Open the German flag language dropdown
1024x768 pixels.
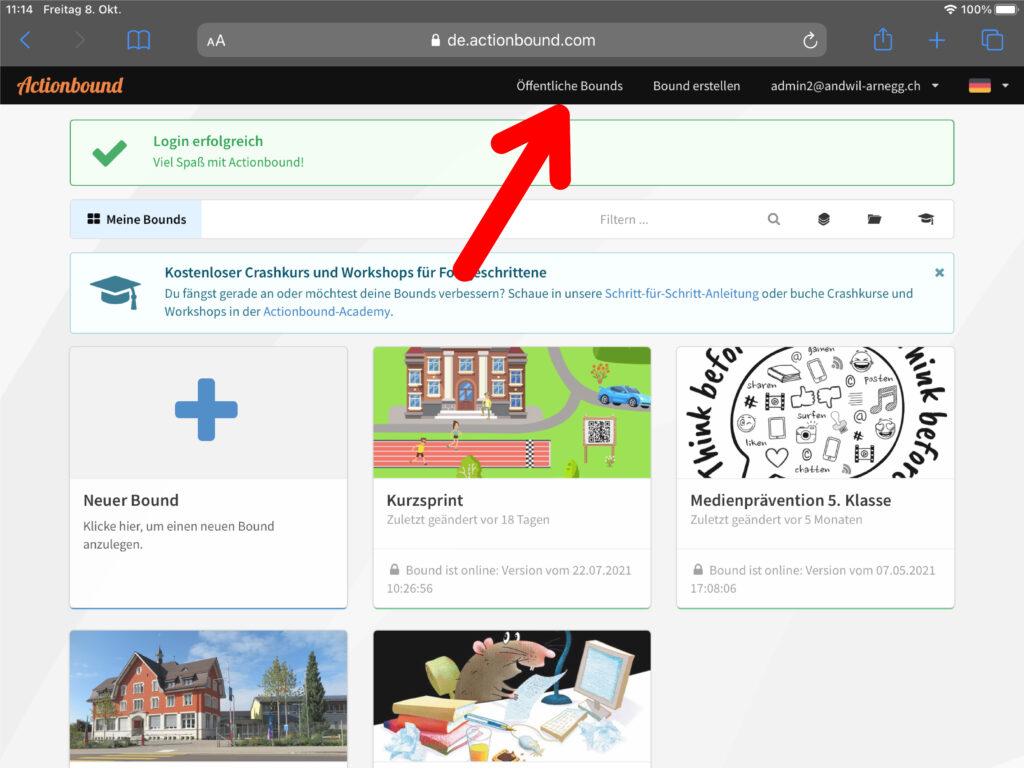988,86
